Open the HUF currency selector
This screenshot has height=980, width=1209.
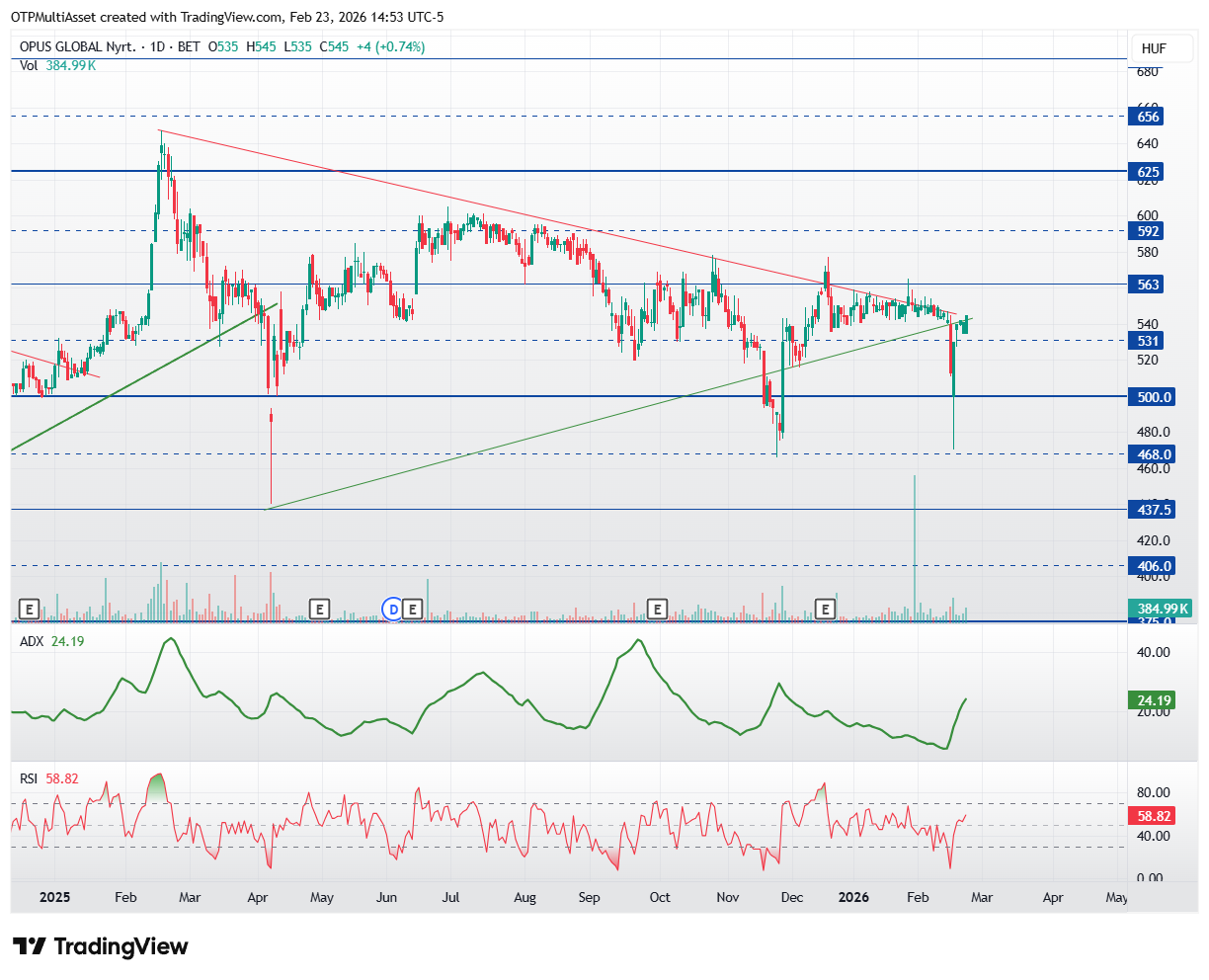pyautogui.click(x=1154, y=48)
